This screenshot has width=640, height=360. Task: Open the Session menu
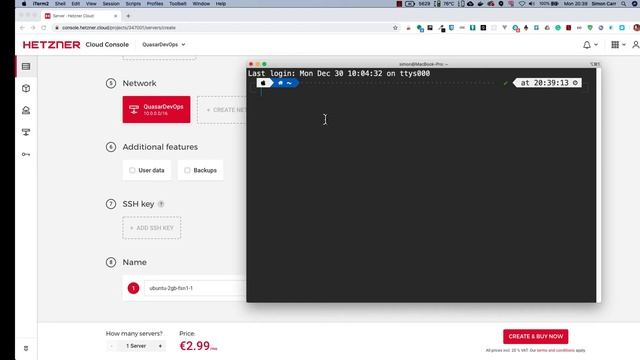[x=111, y=4]
